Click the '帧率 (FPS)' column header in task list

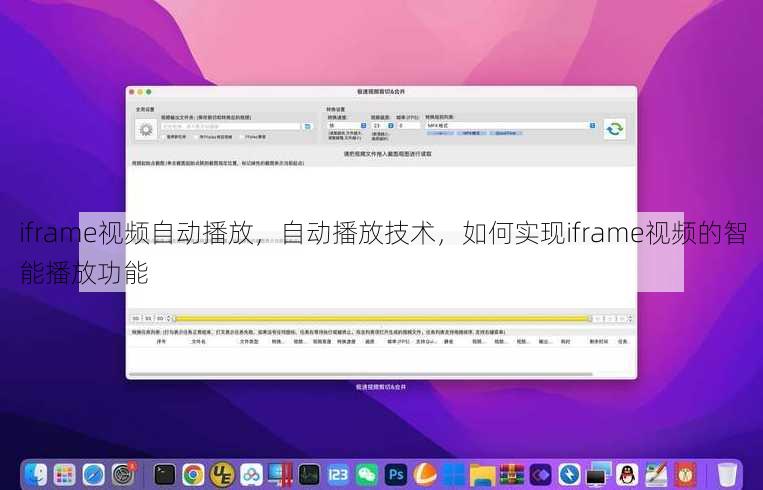point(398,342)
